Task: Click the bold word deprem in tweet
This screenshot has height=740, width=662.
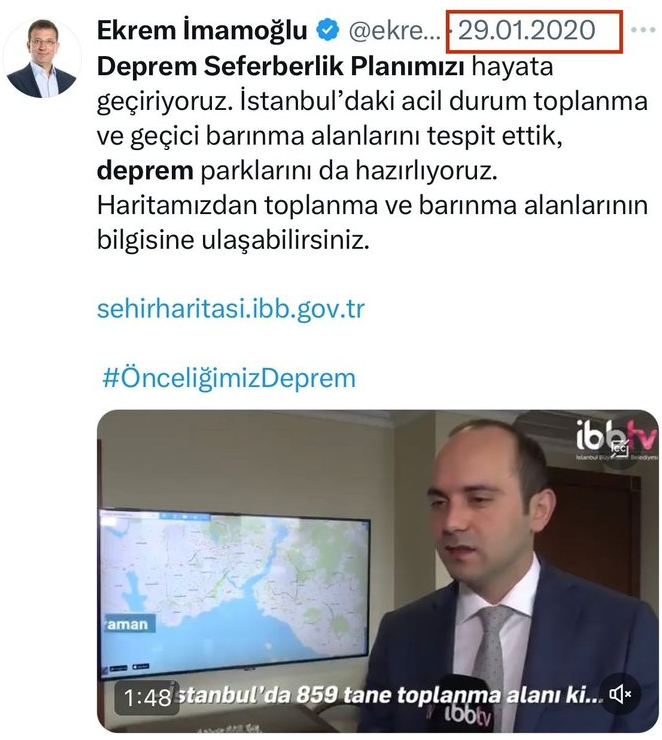Action: click(145, 171)
